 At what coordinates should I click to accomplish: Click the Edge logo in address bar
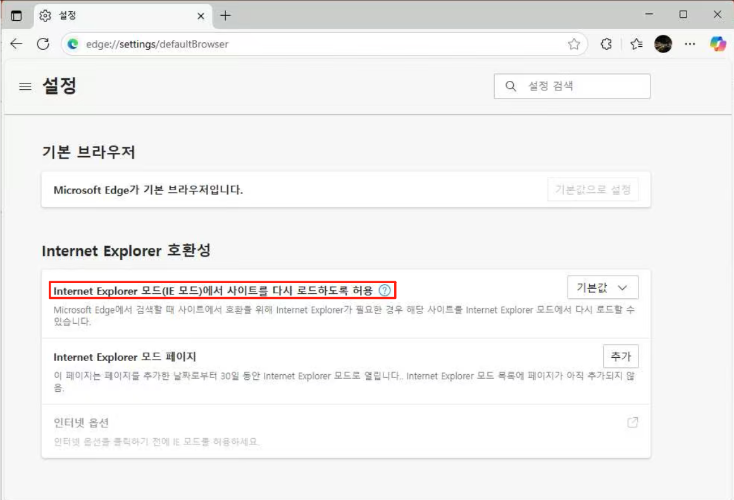point(73,44)
